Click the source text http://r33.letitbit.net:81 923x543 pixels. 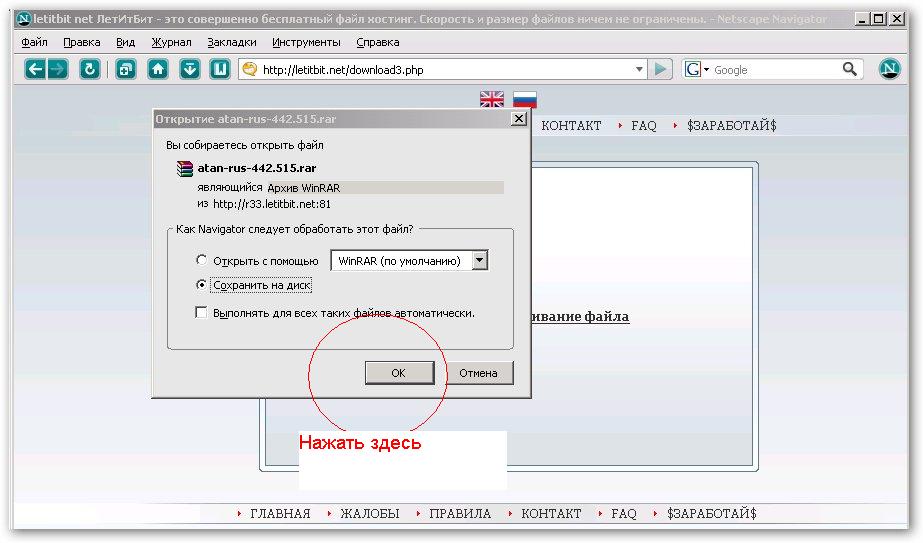271,204
